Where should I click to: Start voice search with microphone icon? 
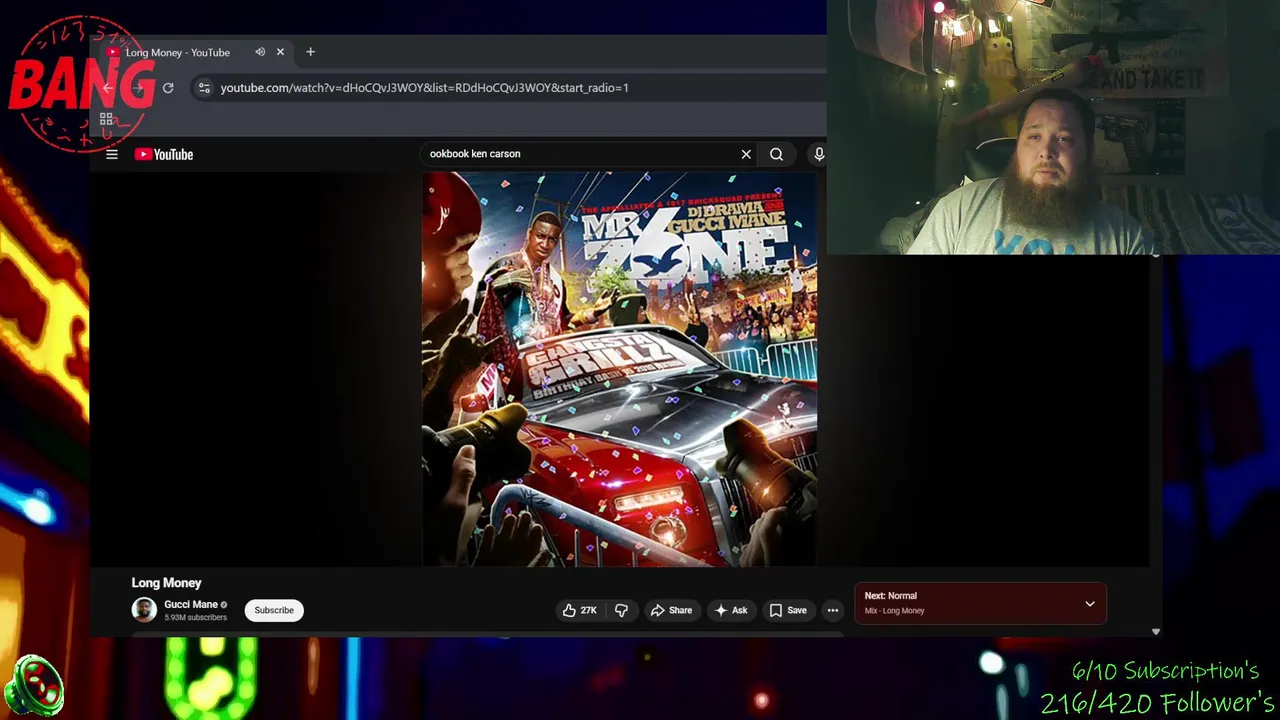click(x=819, y=154)
